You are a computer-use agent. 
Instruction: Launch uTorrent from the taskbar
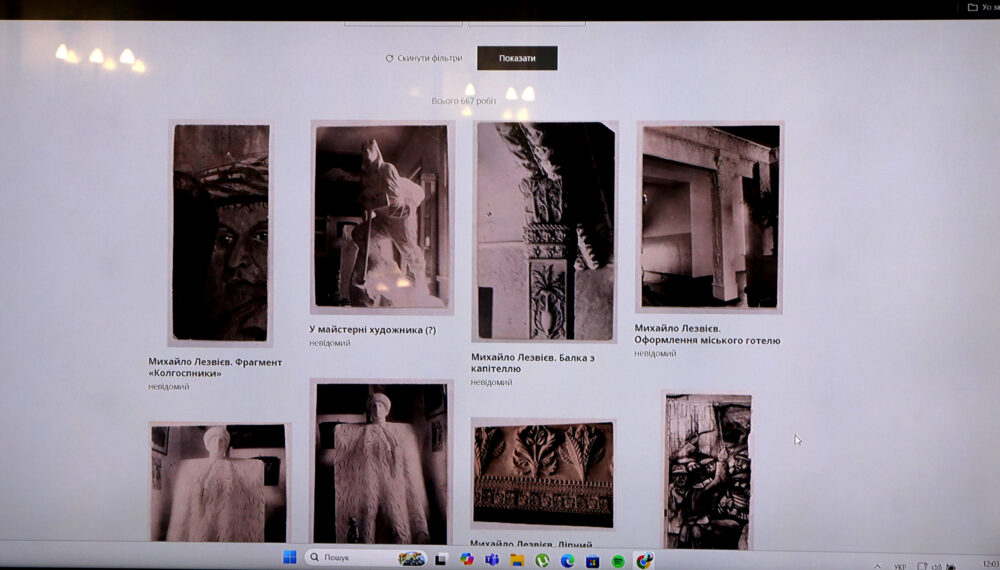tap(542, 560)
